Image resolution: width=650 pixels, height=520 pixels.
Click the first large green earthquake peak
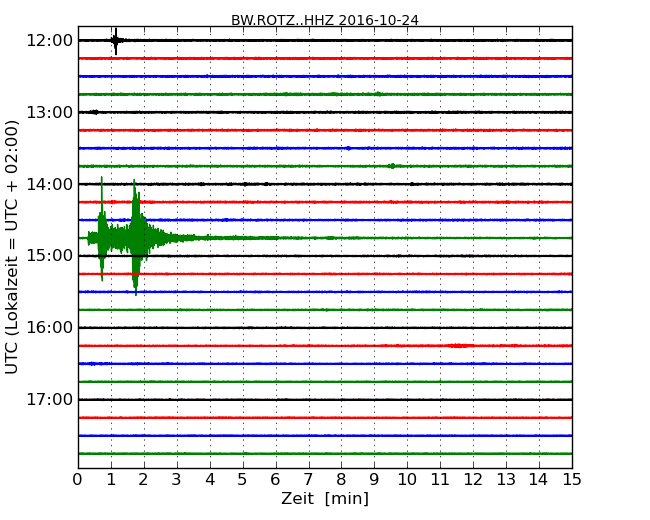click(102, 229)
